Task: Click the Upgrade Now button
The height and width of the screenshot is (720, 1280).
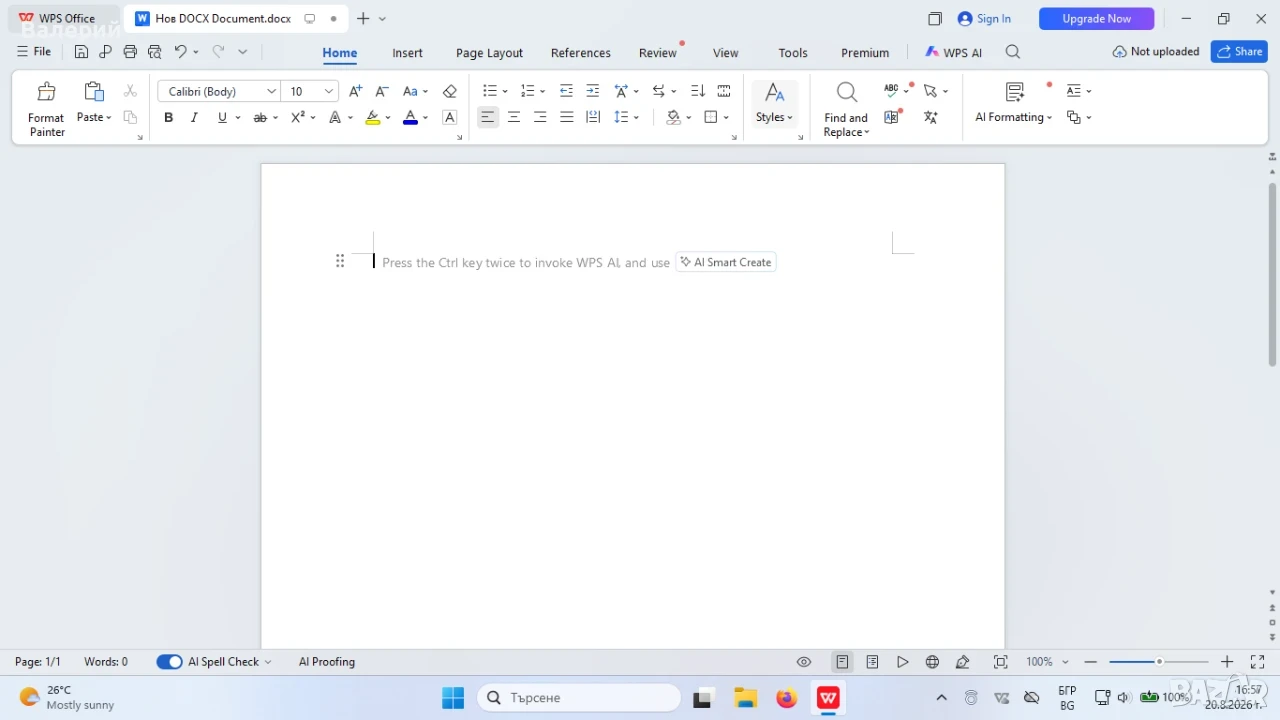Action: click(x=1096, y=19)
